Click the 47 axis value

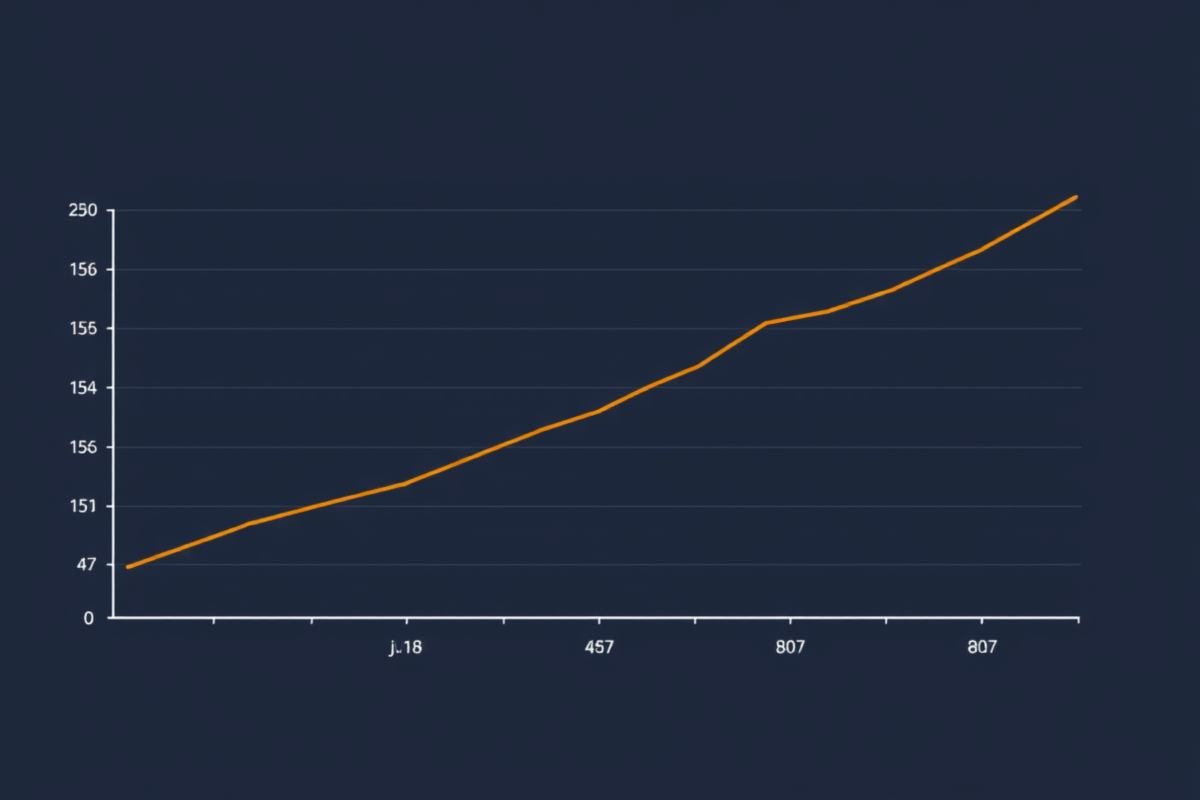coord(86,565)
